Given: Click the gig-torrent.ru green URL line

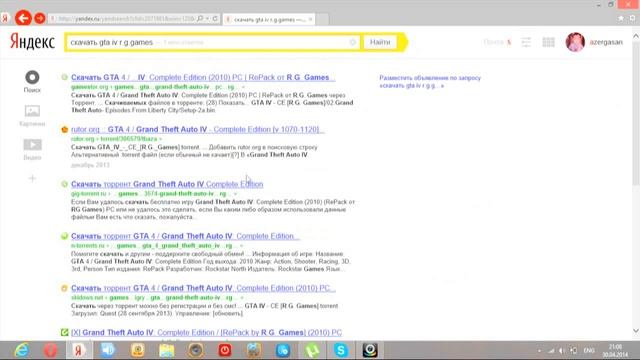Looking at the screenshot, I should click(x=154, y=193).
